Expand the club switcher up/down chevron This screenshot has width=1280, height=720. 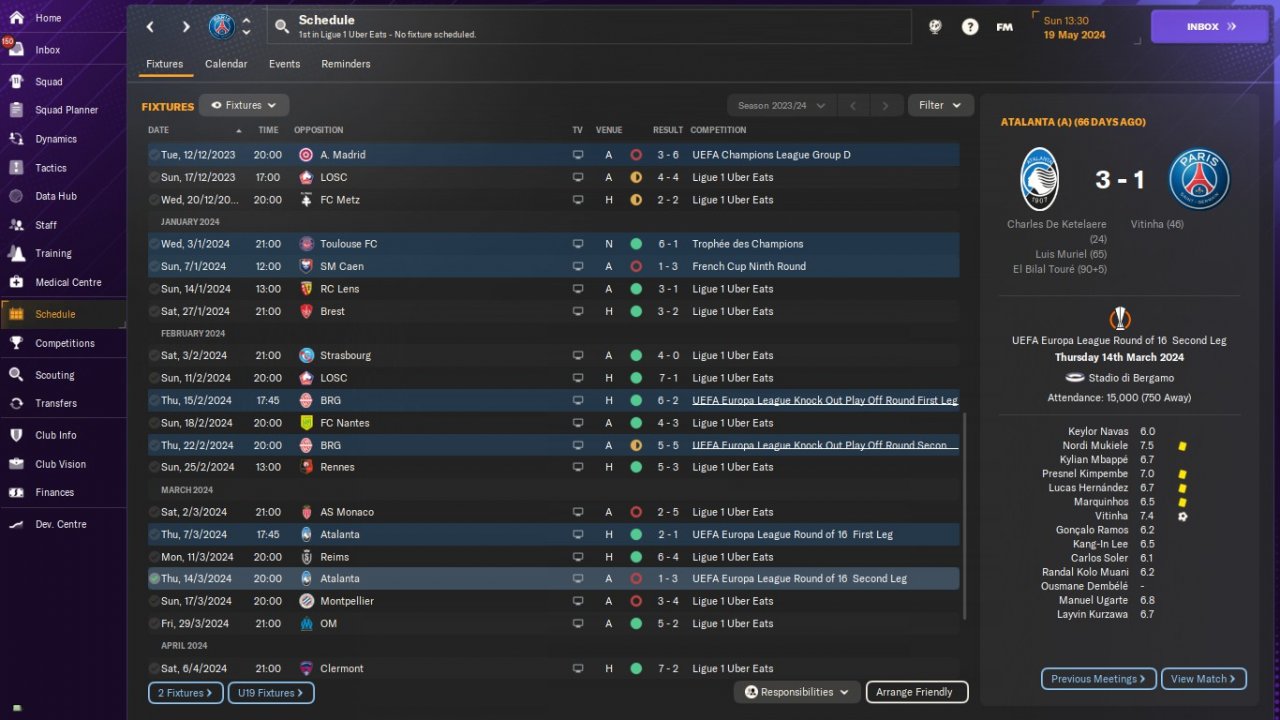[247, 27]
